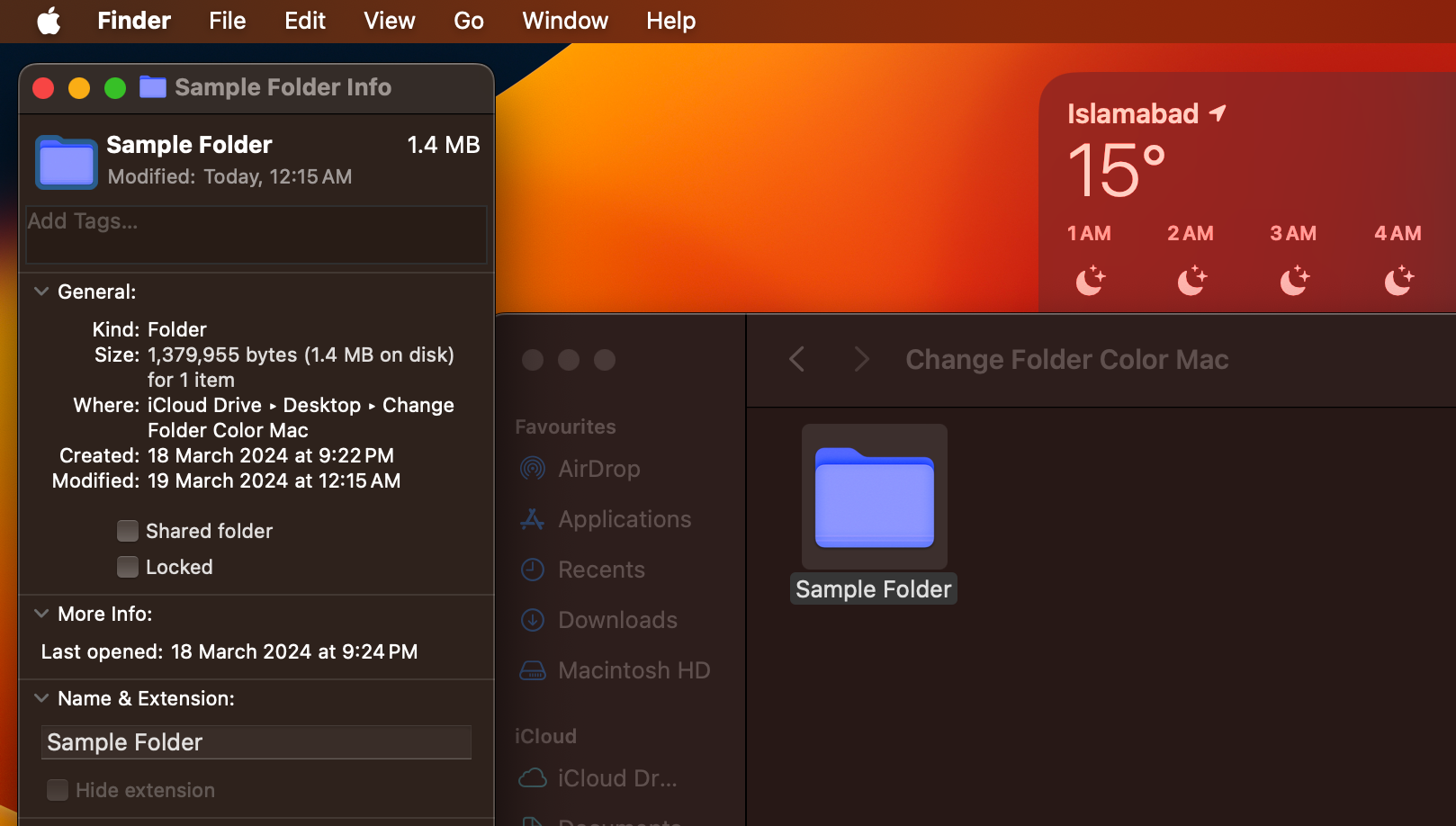Click the AirDrop sidebar icon
The width and height of the screenshot is (1456, 826).
[533, 469]
